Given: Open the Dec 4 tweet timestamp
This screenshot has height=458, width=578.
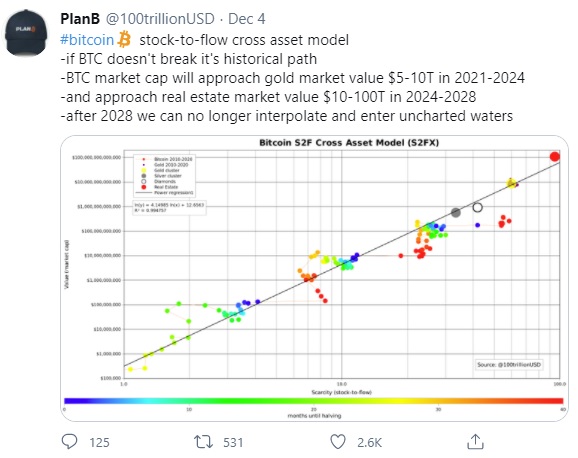Looking at the screenshot, I should click(x=247, y=19).
